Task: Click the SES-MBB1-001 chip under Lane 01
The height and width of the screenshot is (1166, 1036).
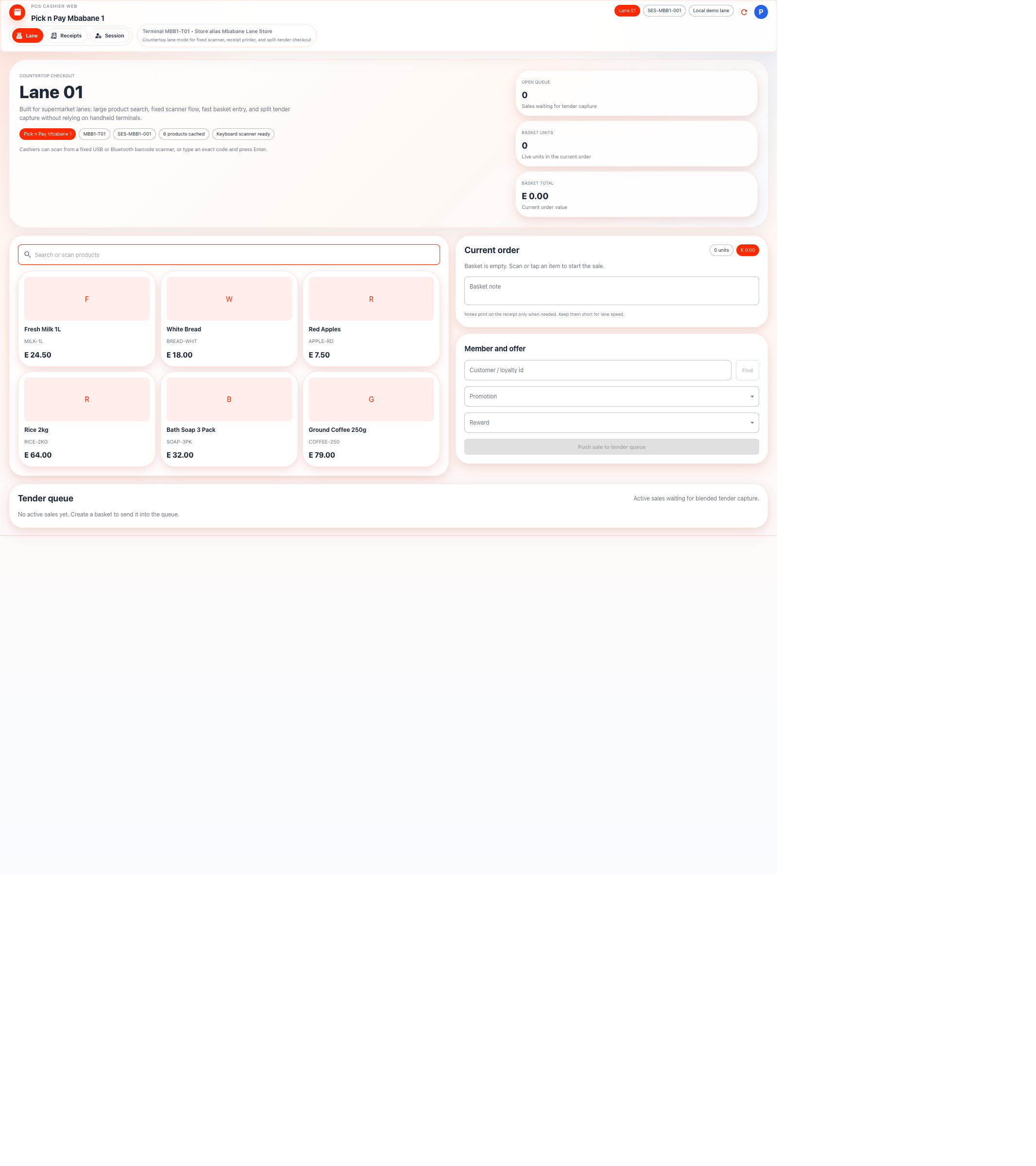Action: pyautogui.click(x=134, y=134)
